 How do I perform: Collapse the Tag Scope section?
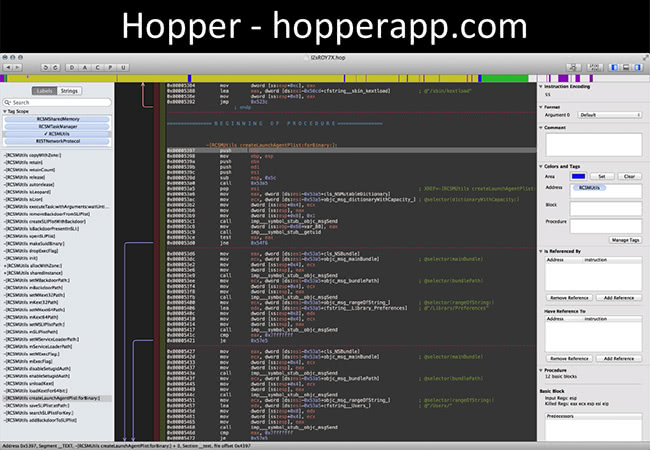point(5,111)
